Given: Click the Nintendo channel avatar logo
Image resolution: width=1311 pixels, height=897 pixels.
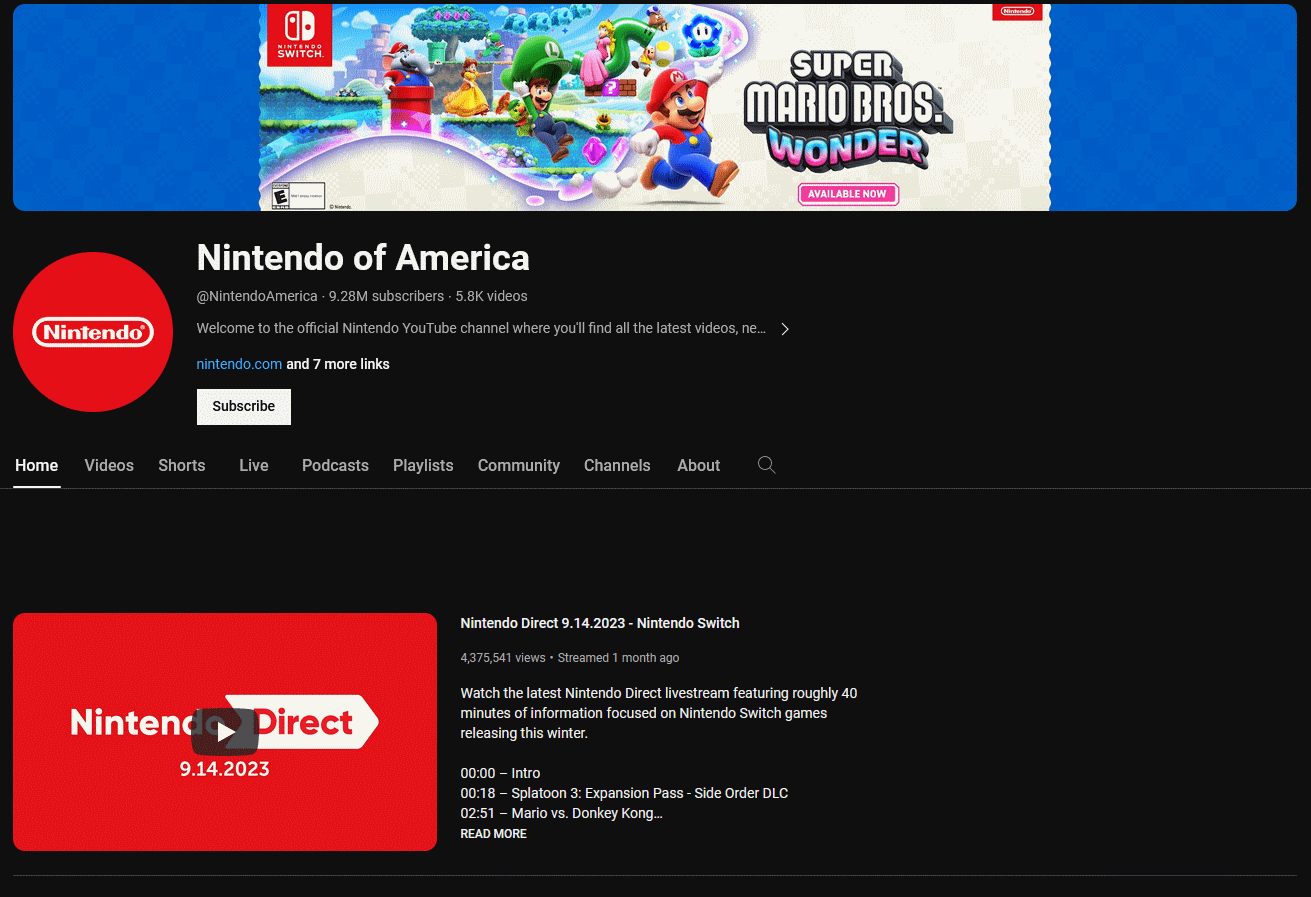Looking at the screenshot, I should point(93,332).
